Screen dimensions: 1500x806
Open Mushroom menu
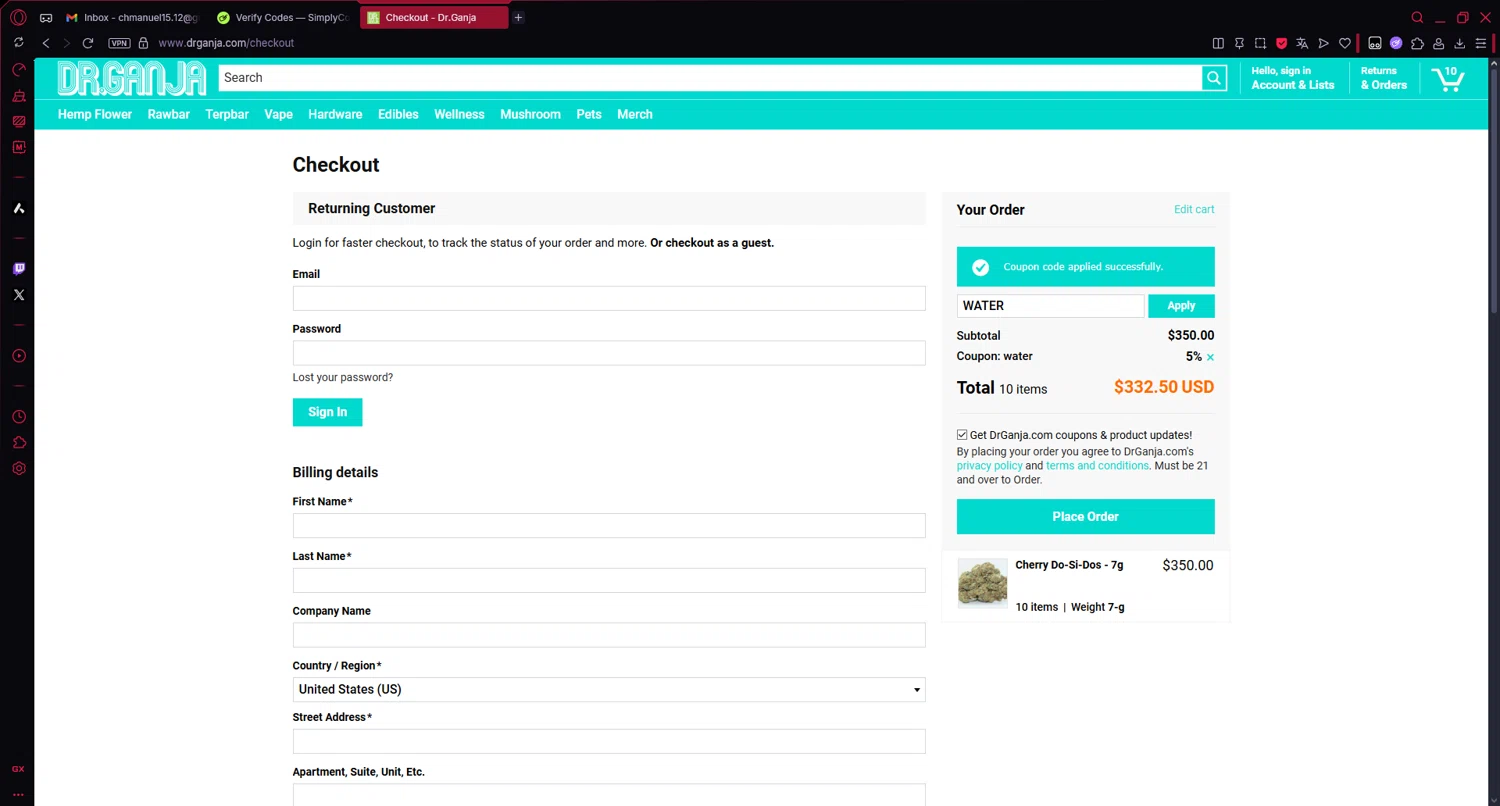coord(530,114)
